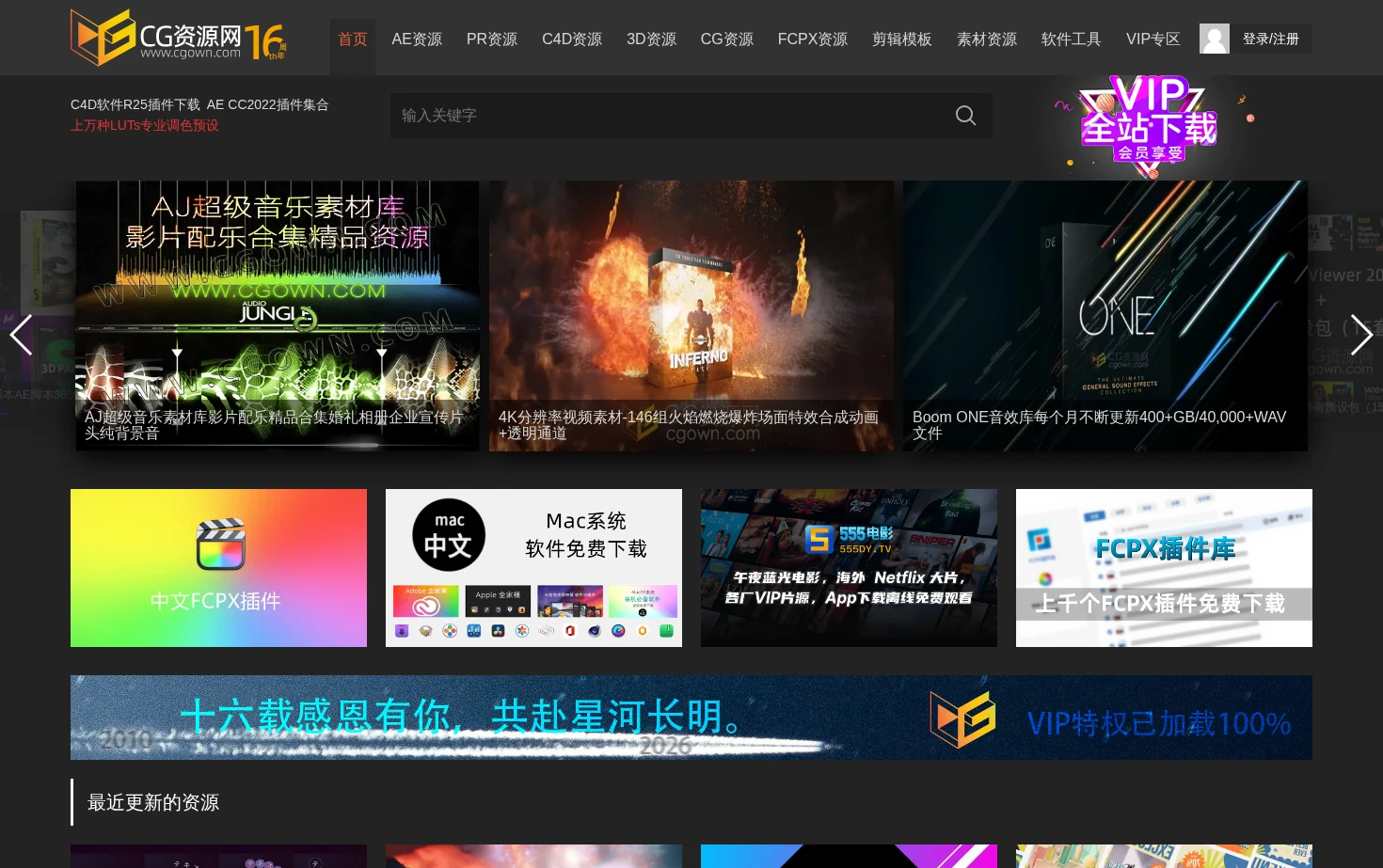Open the FCPX插件库 banner
1383x868 pixels.
click(x=1164, y=568)
